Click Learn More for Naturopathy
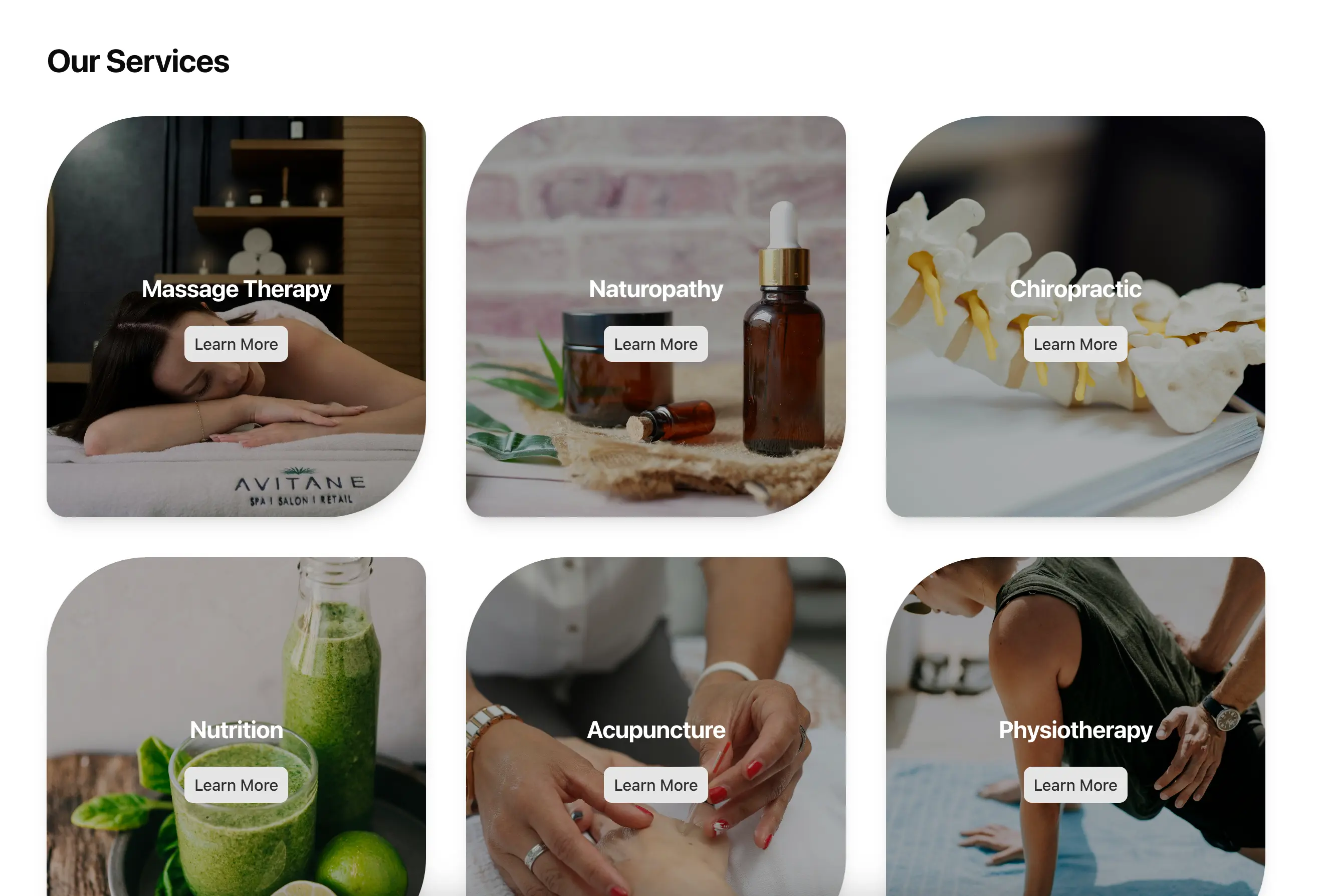The image size is (1324, 896). pos(655,344)
